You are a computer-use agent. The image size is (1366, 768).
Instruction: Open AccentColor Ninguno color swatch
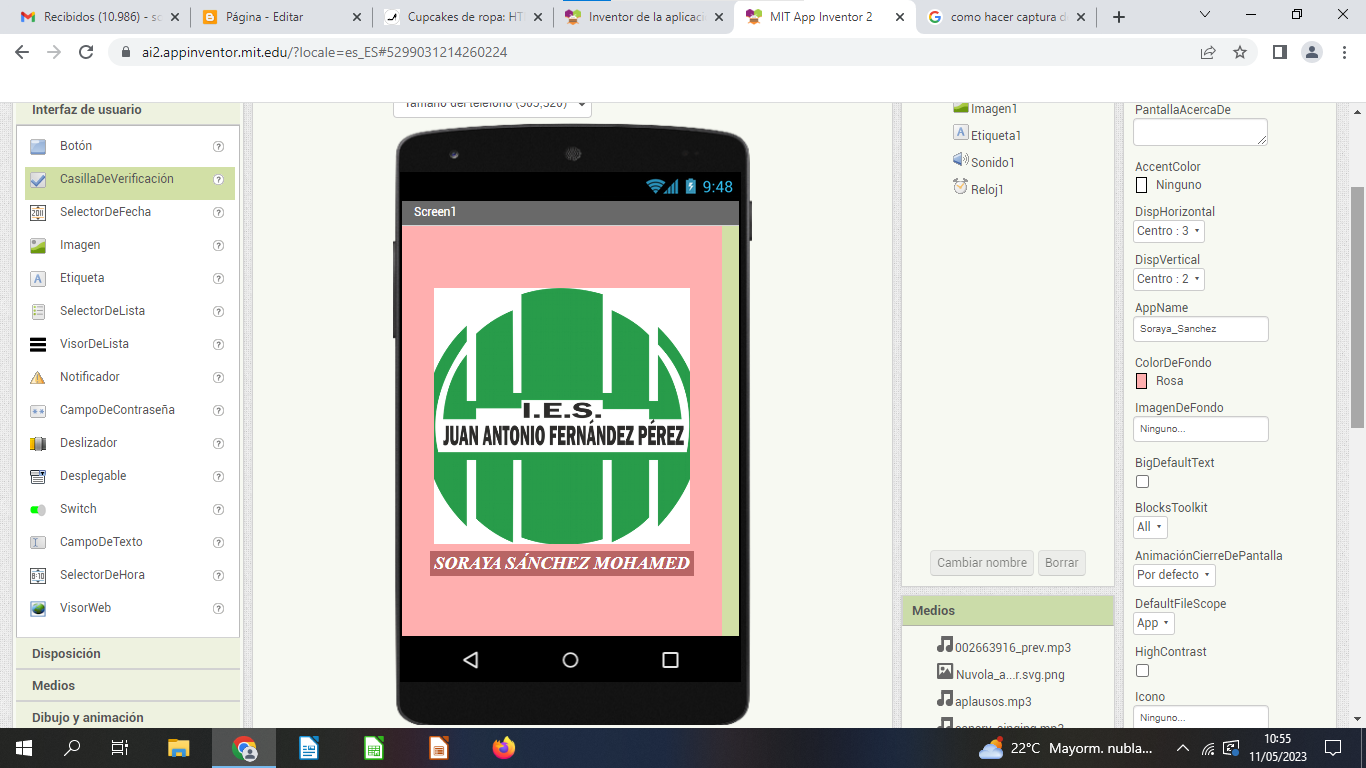click(x=1142, y=185)
